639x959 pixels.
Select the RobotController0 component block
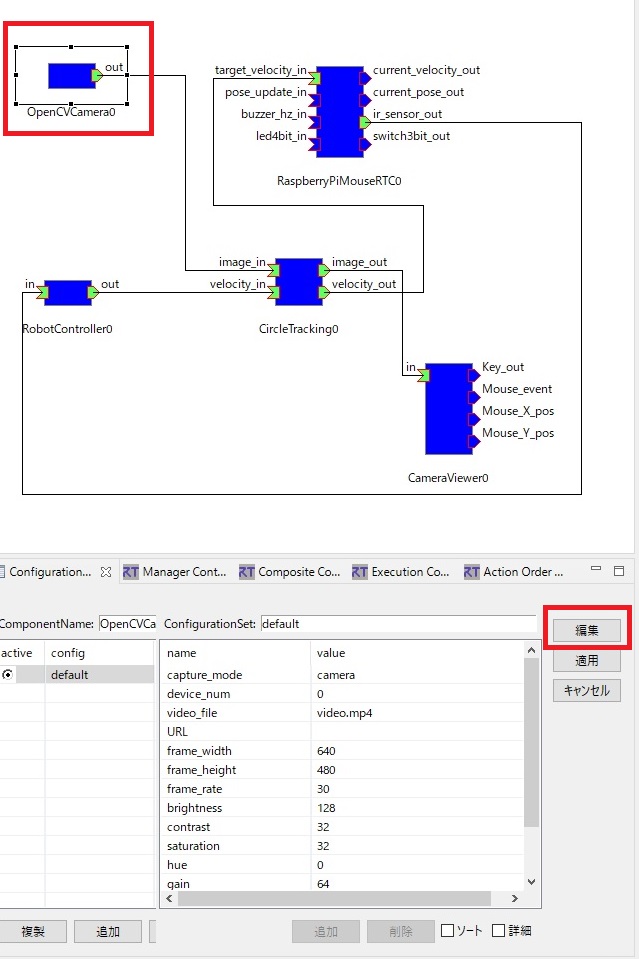67,293
